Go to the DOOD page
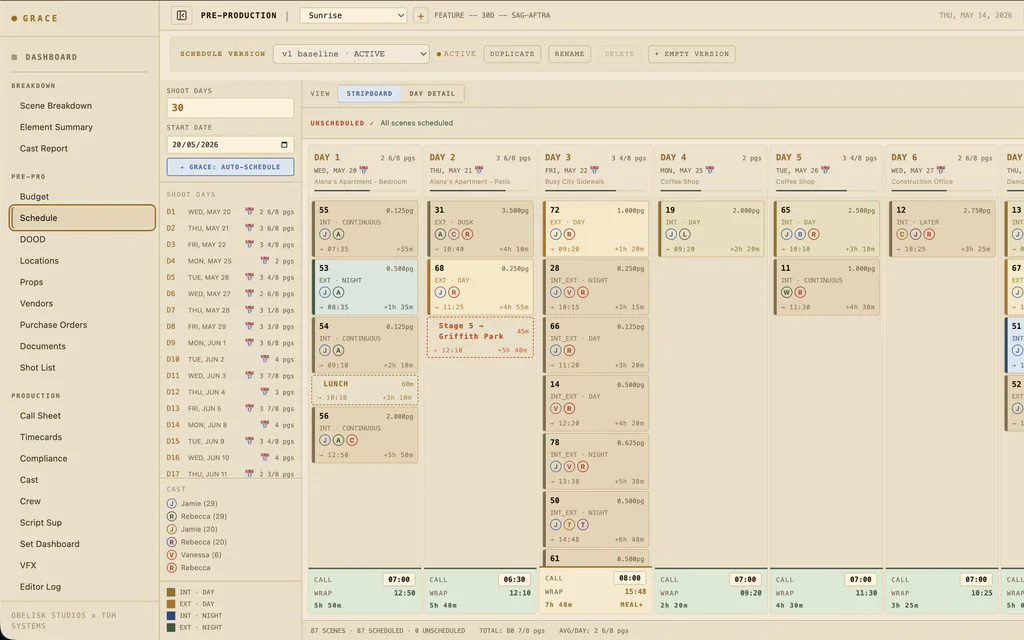1024x640 pixels. pos(33,239)
